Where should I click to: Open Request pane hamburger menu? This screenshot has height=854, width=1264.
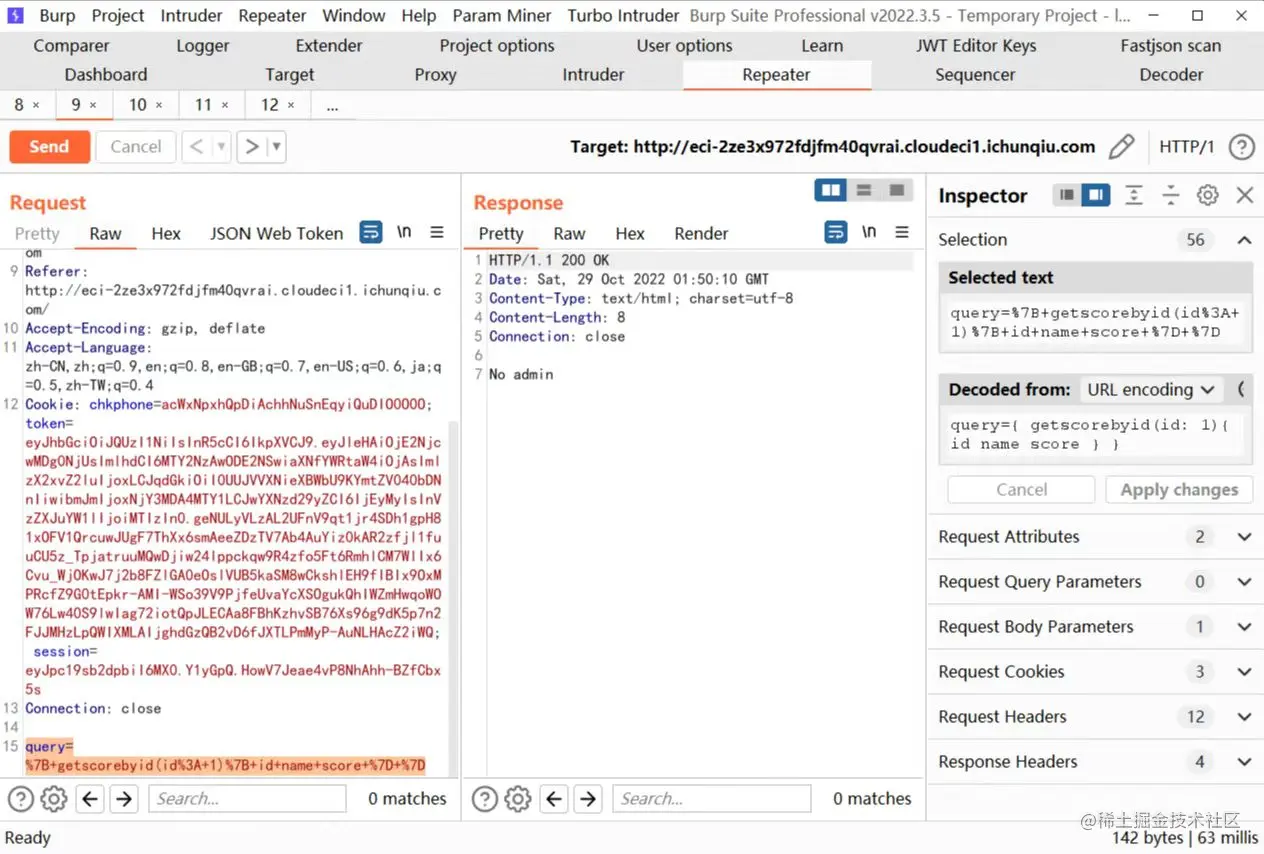pyautogui.click(x=437, y=232)
